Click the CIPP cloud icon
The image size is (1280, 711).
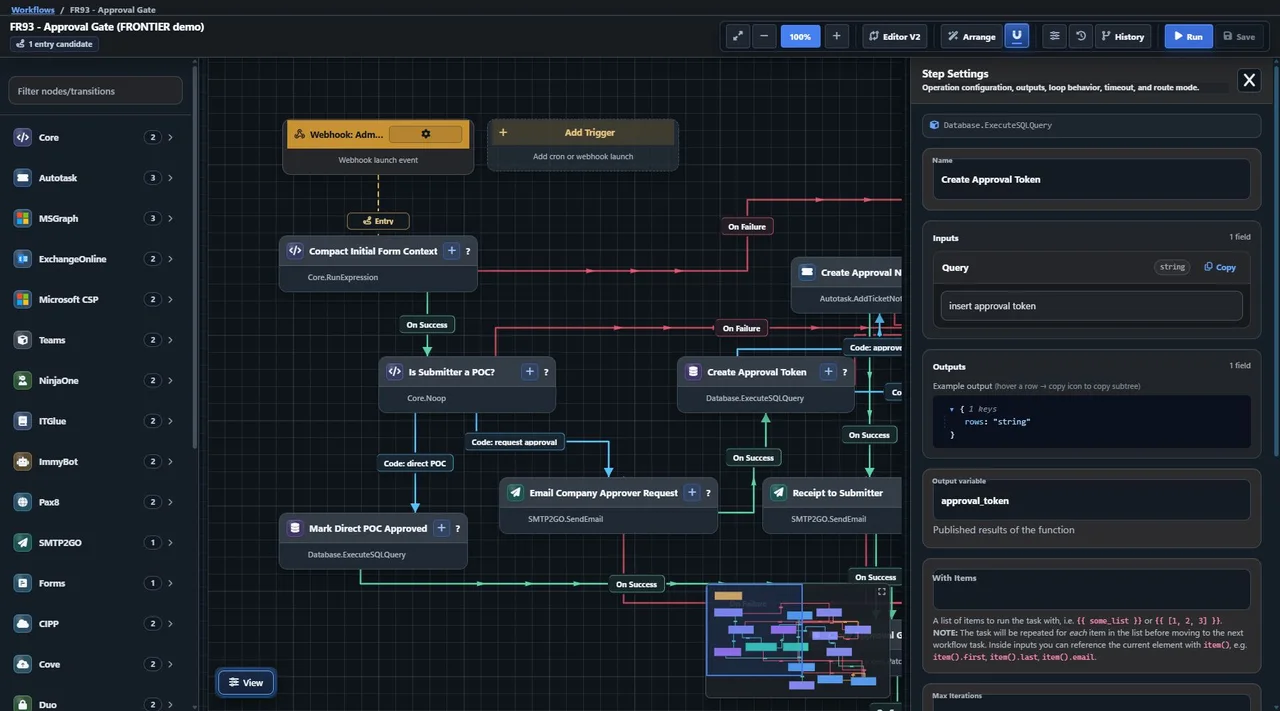click(x=23, y=623)
